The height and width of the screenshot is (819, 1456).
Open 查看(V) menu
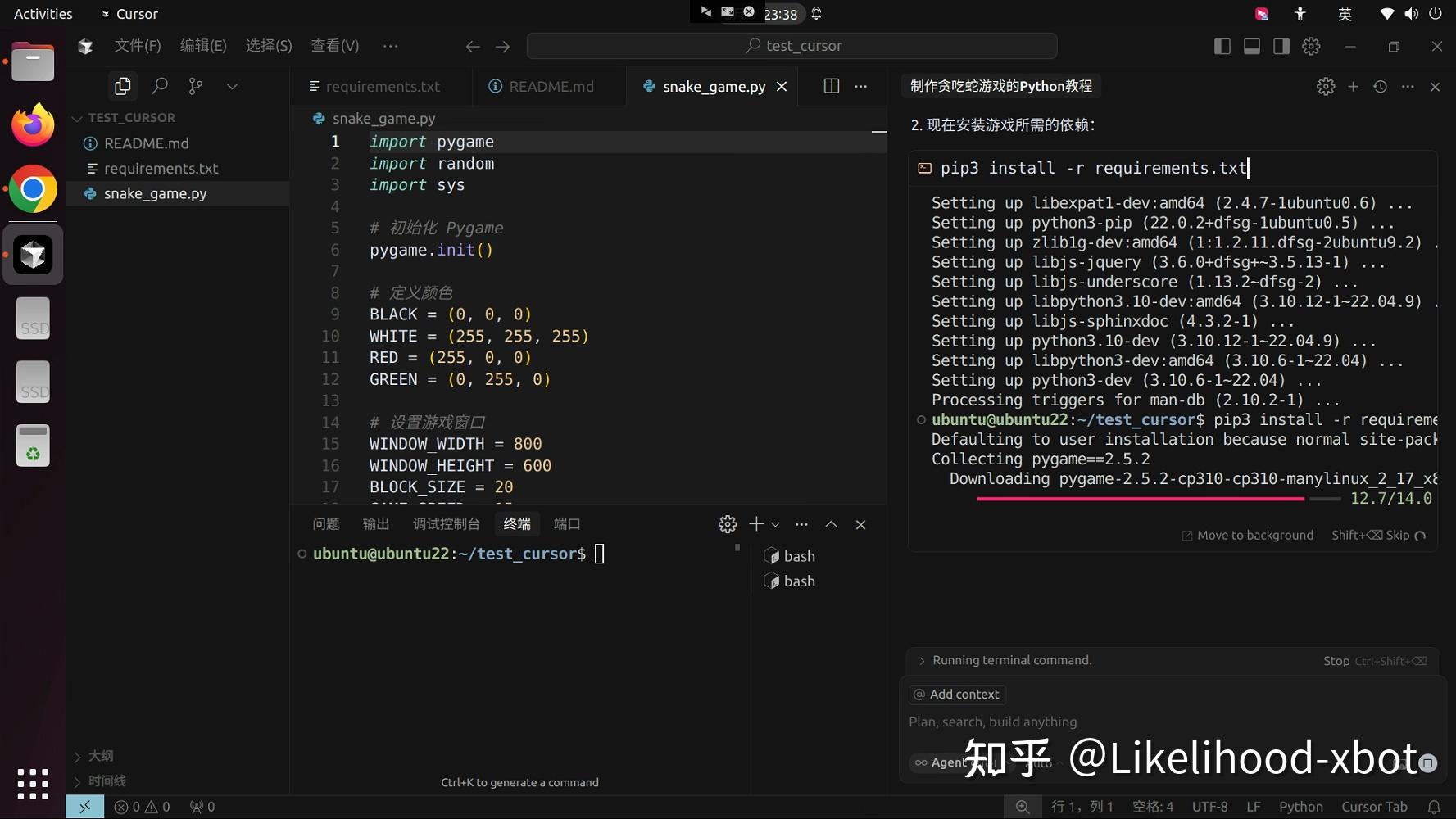(335, 46)
